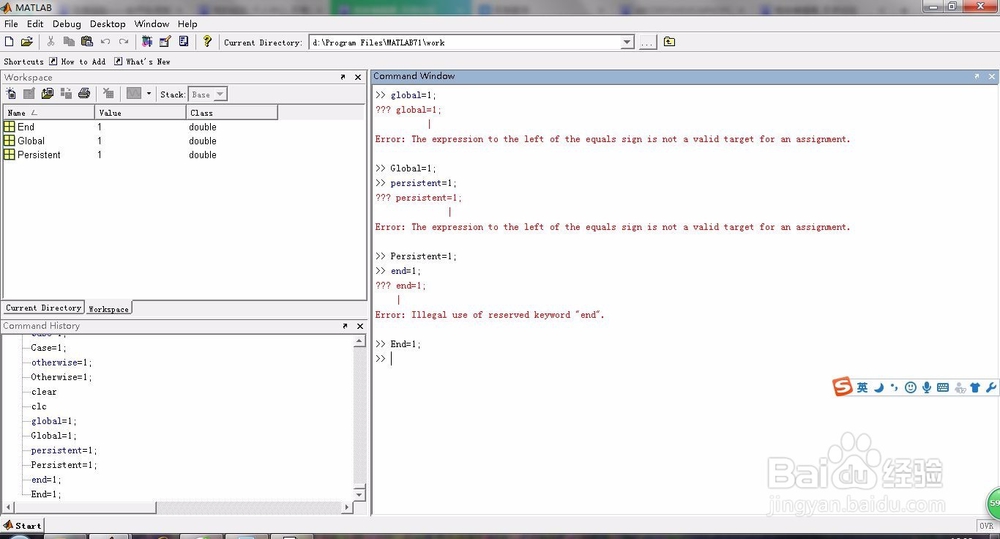
Task: Plot selected variable with the plot icon
Action: point(133,94)
